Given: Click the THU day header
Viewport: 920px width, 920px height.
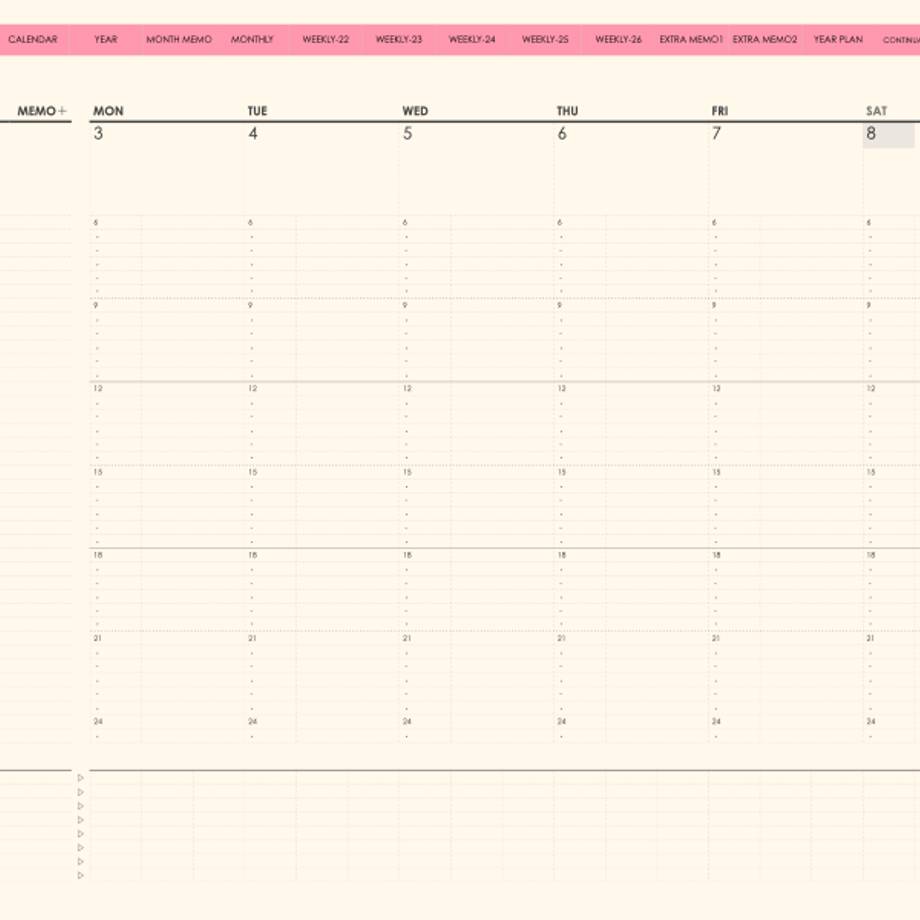Looking at the screenshot, I should [x=567, y=111].
